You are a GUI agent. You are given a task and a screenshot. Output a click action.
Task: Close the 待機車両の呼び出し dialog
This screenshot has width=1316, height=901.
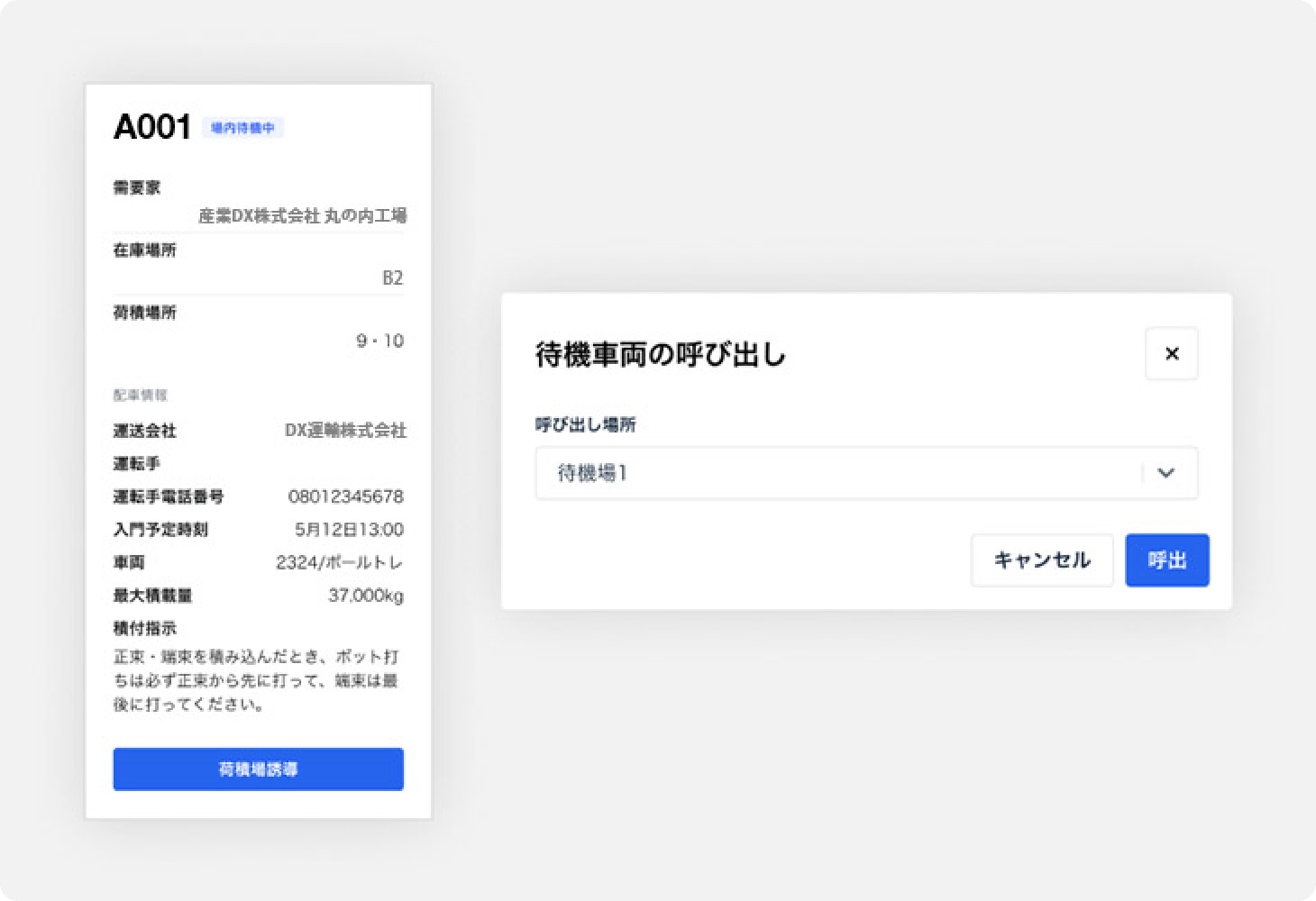pyautogui.click(x=1171, y=354)
